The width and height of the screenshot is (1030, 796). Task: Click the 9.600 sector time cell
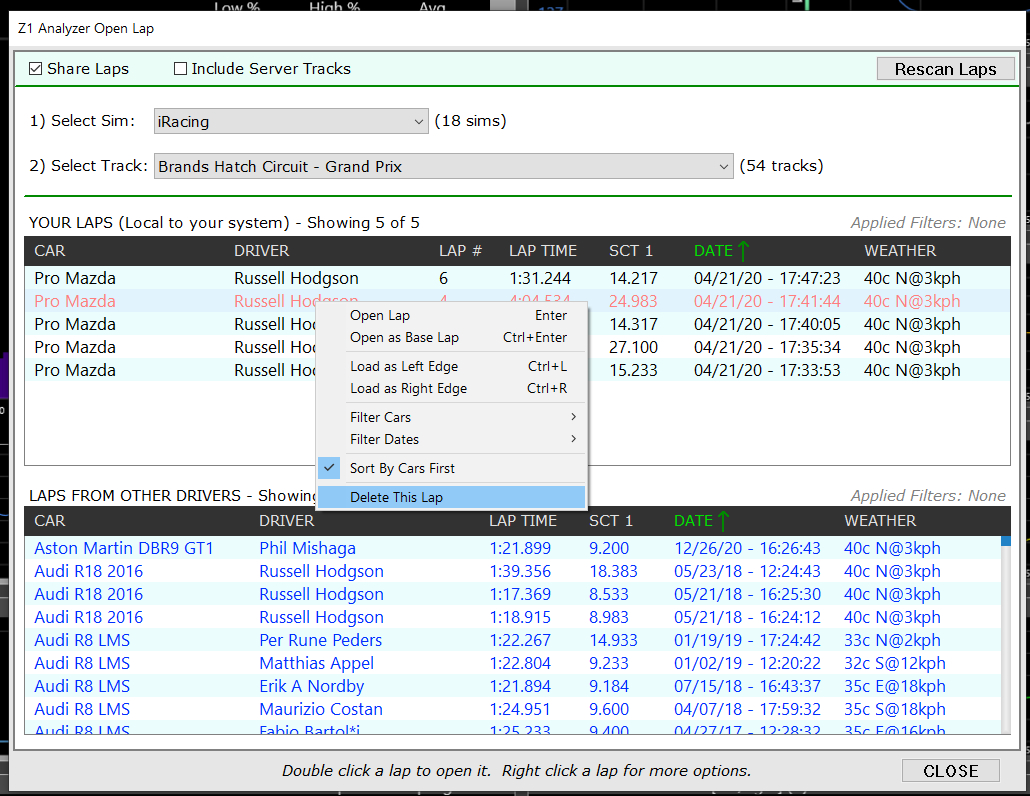[x=608, y=709]
